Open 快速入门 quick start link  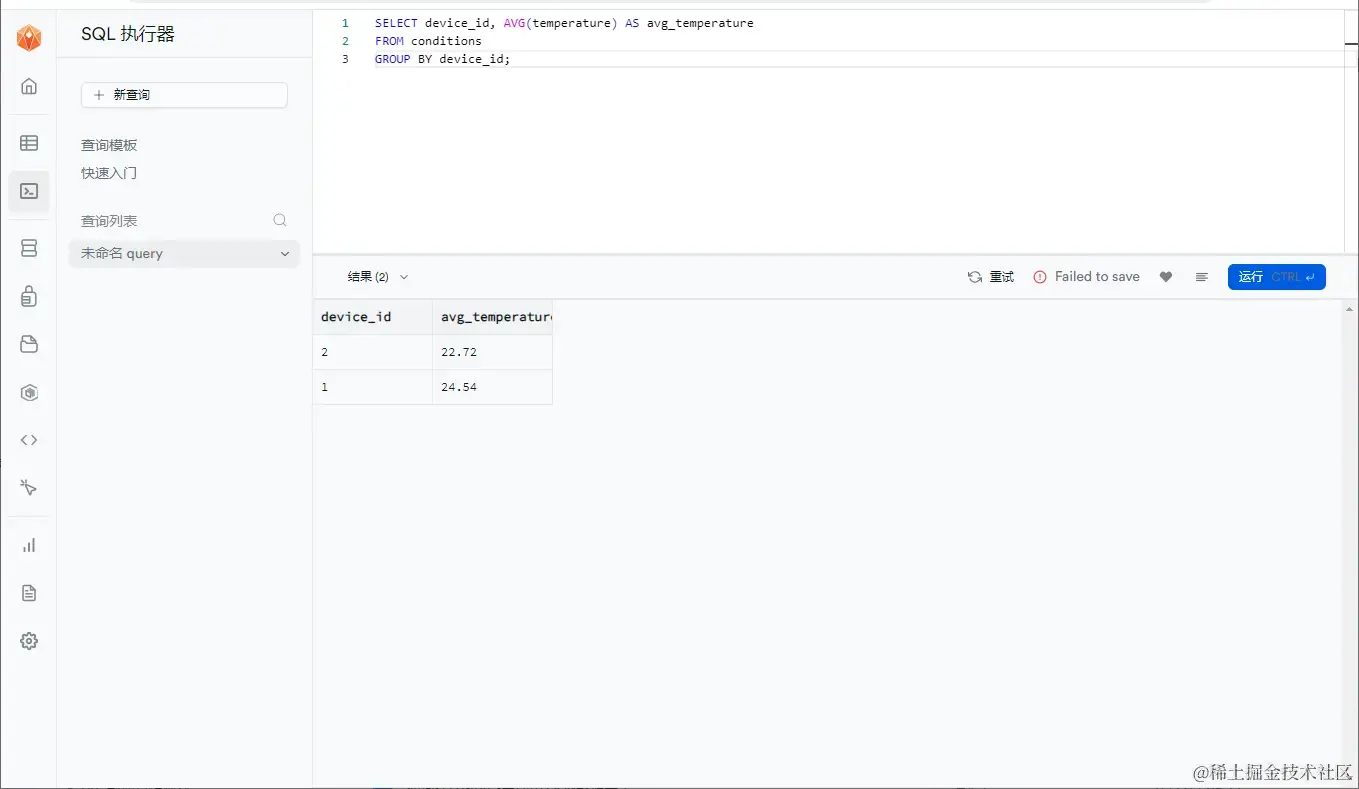point(109,173)
